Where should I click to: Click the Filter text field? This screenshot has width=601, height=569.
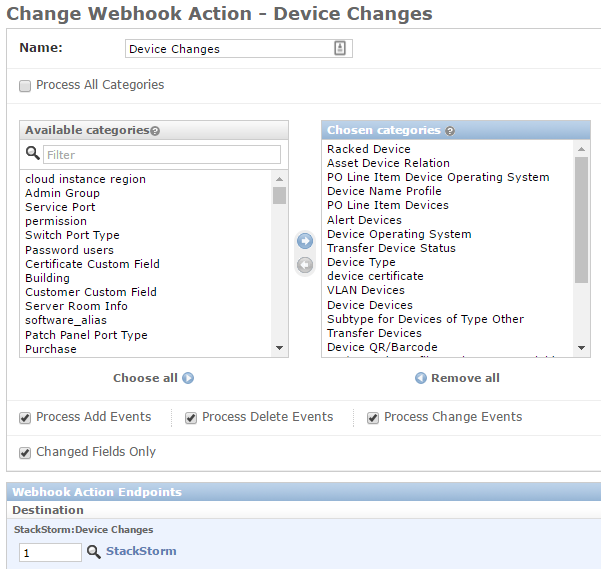[162, 154]
